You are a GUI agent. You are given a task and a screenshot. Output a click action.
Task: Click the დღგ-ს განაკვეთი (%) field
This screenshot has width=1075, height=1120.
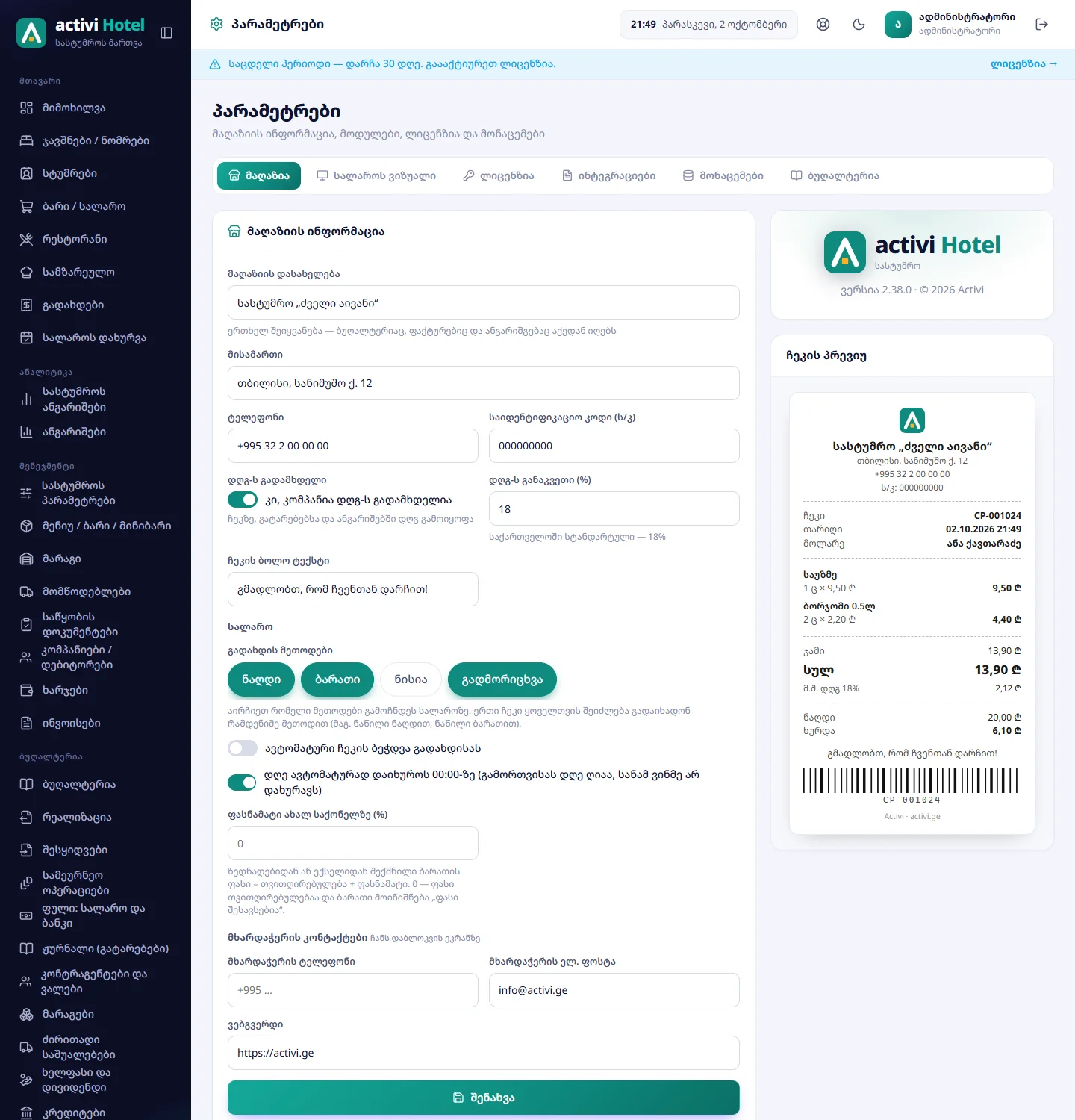tap(614, 508)
